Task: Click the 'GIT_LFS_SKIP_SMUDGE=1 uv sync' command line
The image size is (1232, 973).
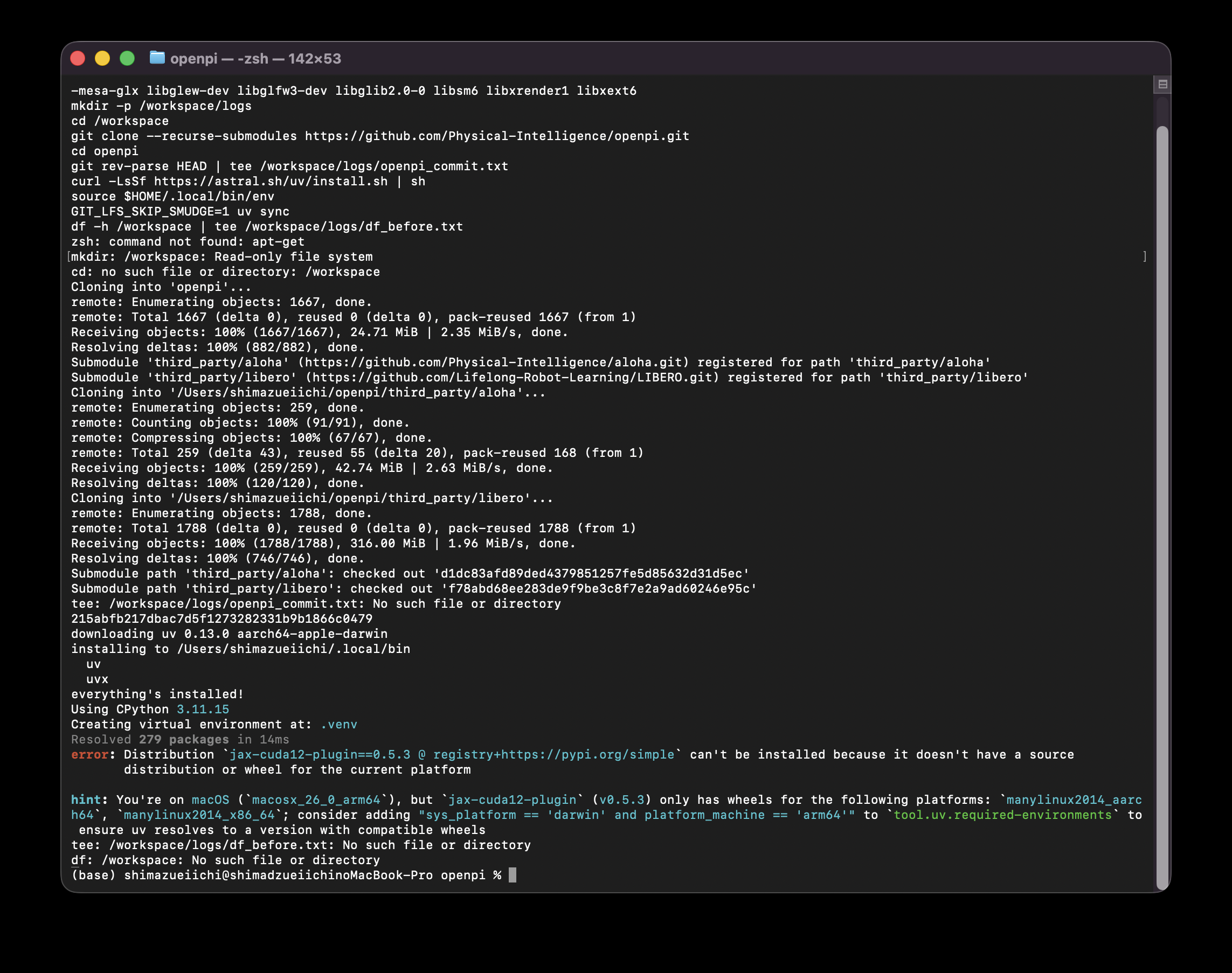Action: [x=180, y=211]
